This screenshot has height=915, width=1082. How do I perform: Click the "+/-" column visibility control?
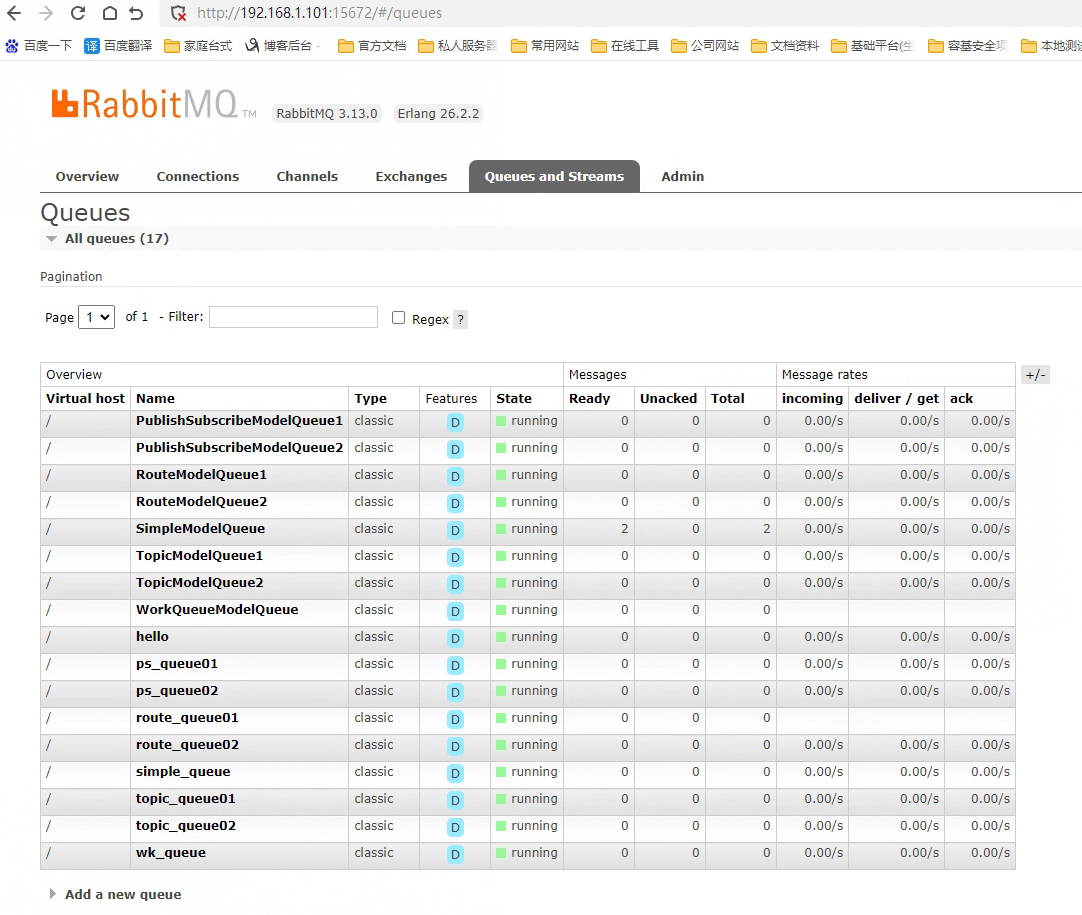1035,374
